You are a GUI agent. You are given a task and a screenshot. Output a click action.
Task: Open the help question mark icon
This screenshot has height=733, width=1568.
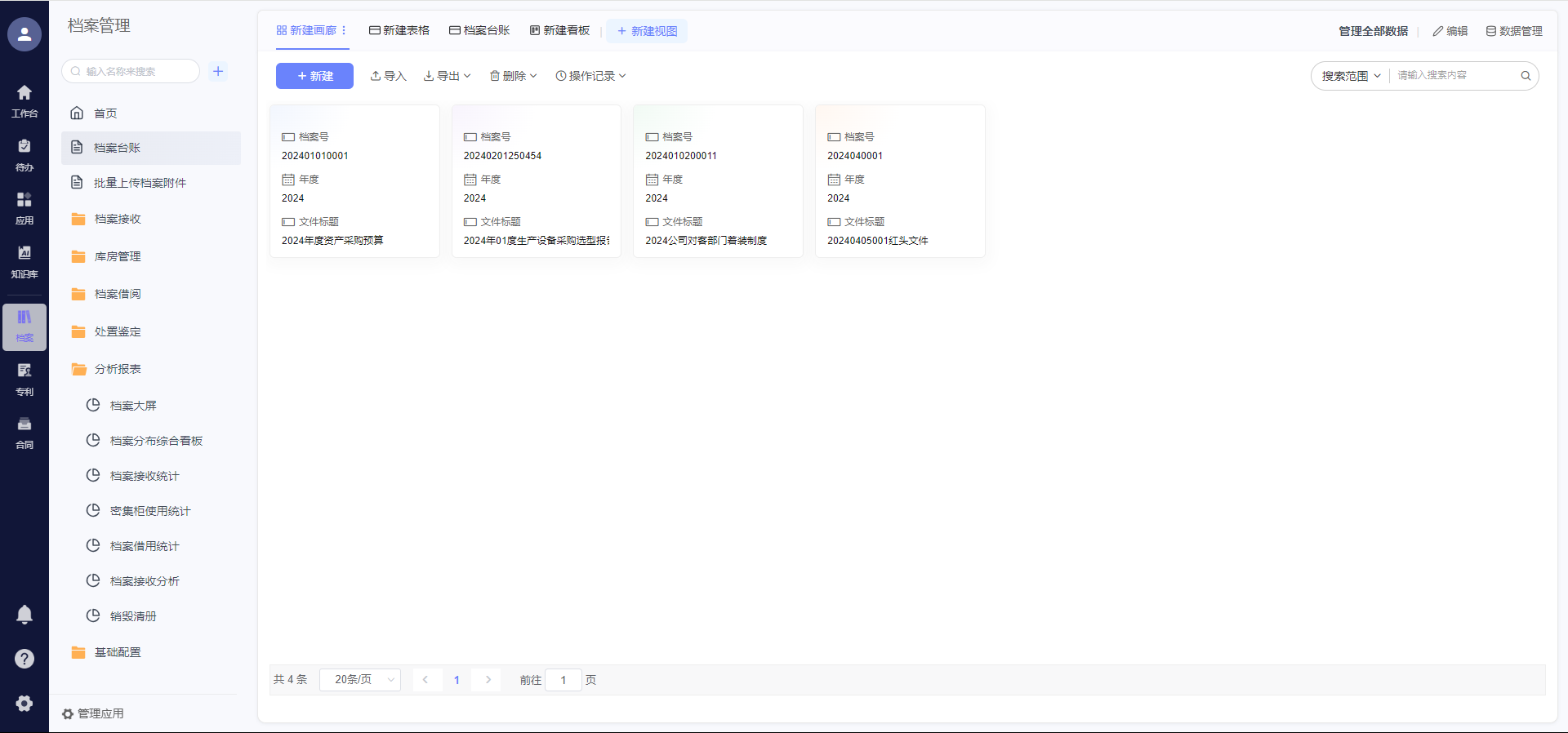[24, 659]
